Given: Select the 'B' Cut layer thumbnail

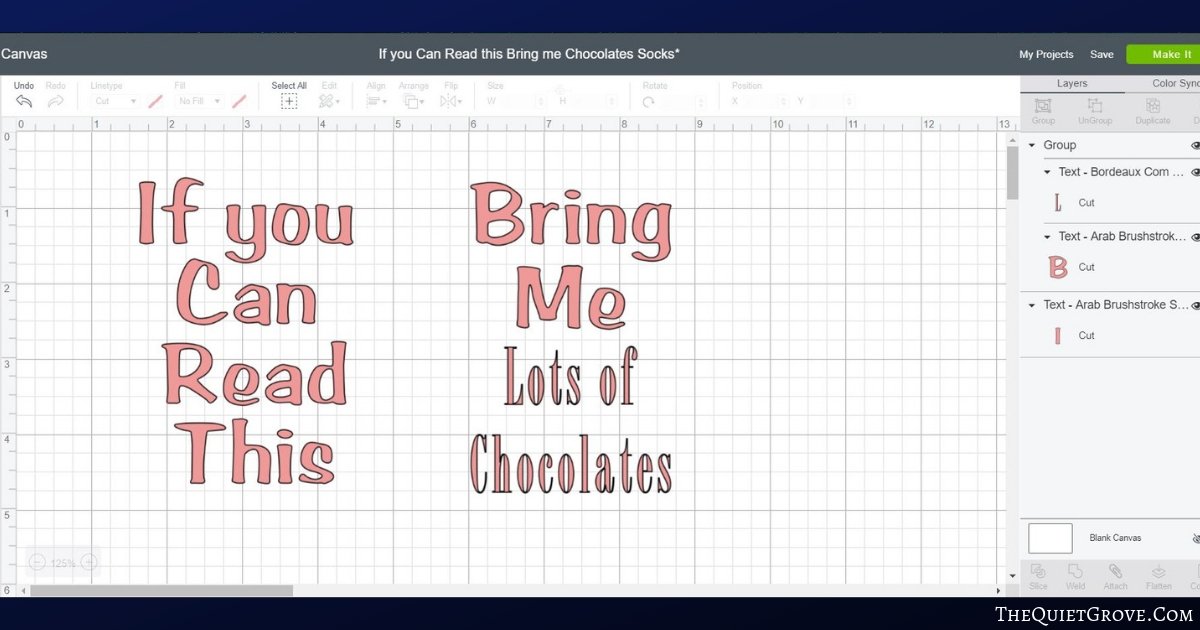Looking at the screenshot, I should pos(1058,268).
